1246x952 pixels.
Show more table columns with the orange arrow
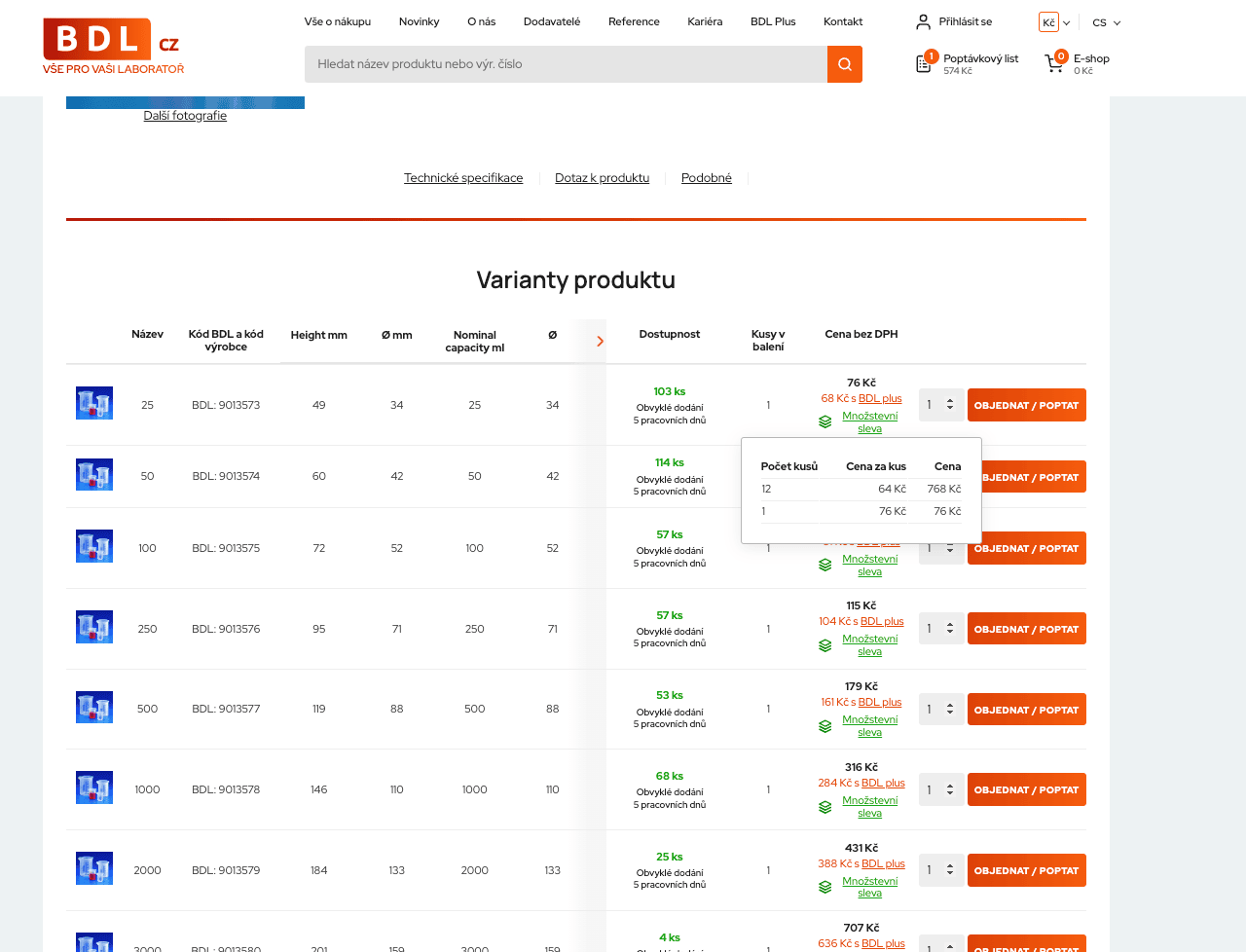[x=600, y=341]
